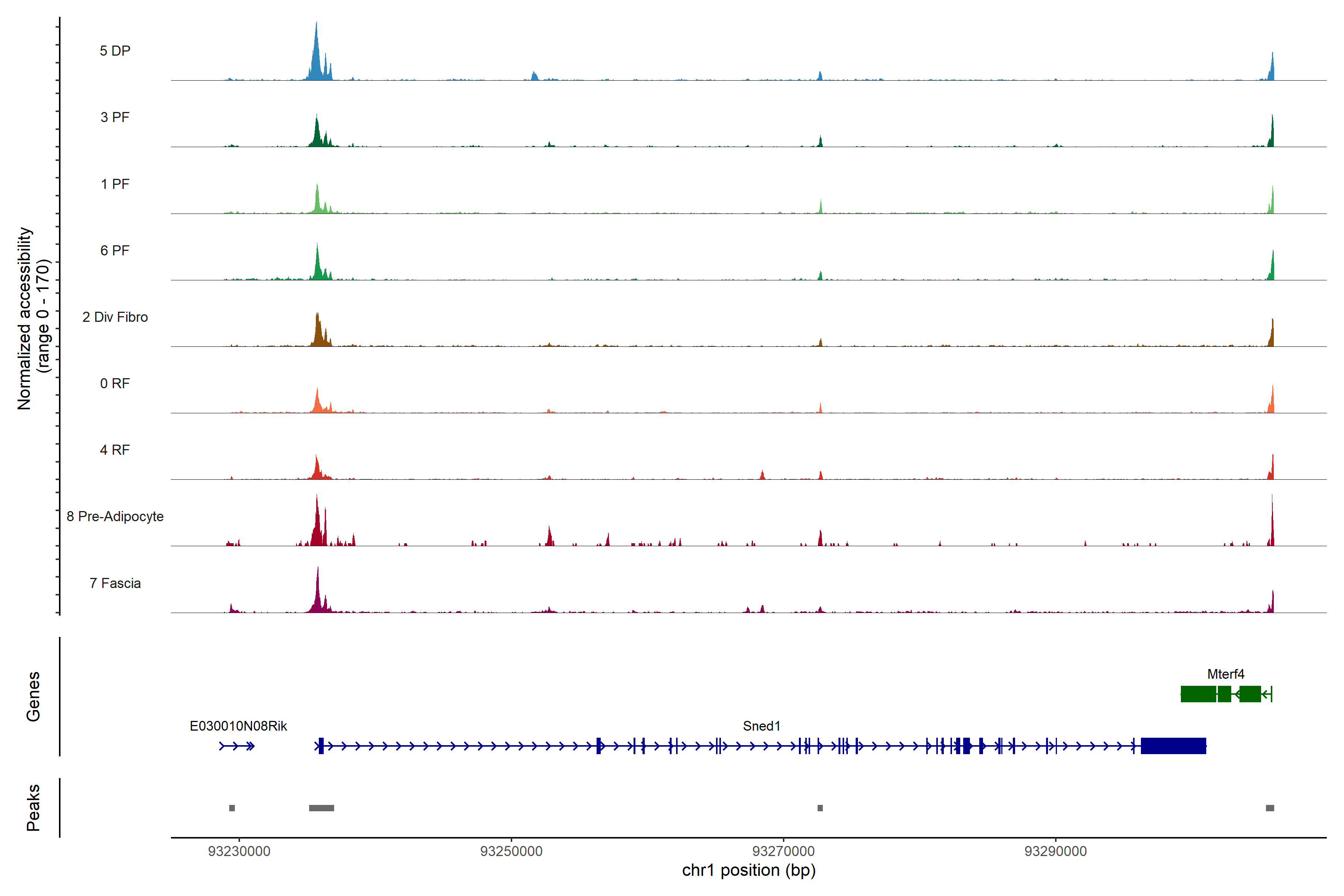Click the gray peak marker near 93270000
The height and width of the screenshot is (896, 1344).
point(820,808)
